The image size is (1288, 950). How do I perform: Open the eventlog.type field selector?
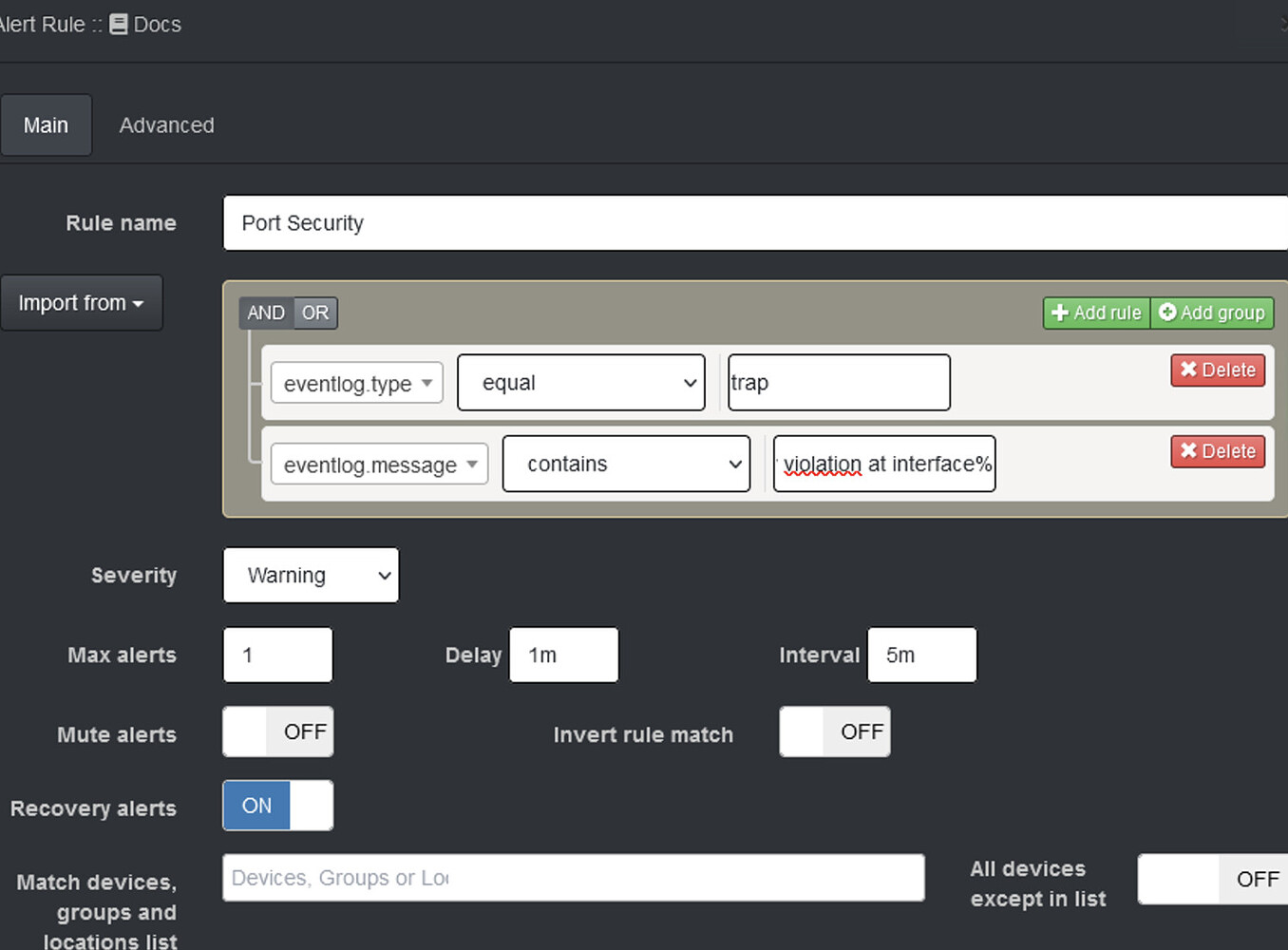pos(356,383)
